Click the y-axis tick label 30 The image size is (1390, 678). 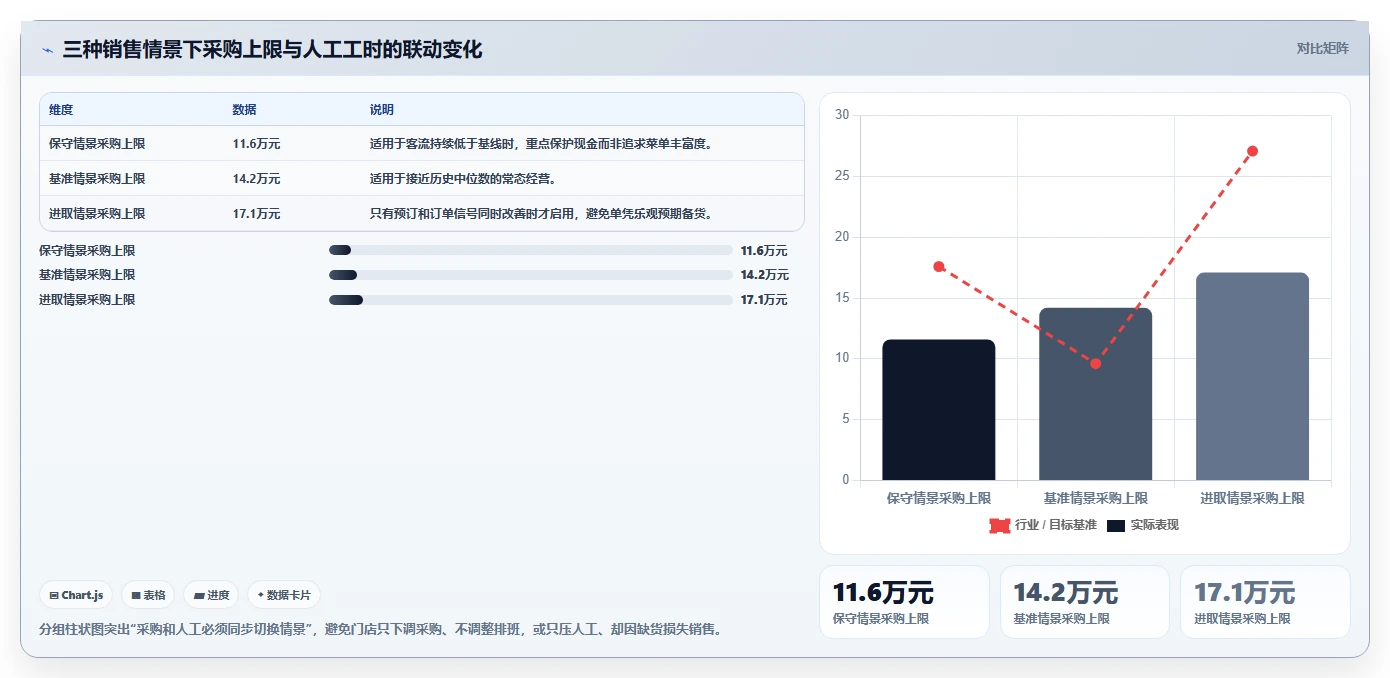(842, 115)
